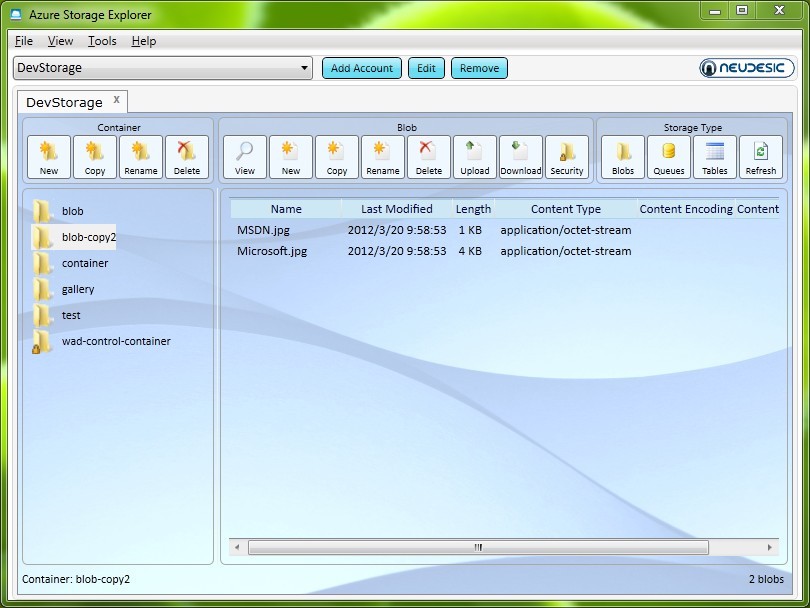Switch storage type to Blobs
Image resolution: width=810 pixels, height=608 pixels.
pyautogui.click(x=623, y=157)
